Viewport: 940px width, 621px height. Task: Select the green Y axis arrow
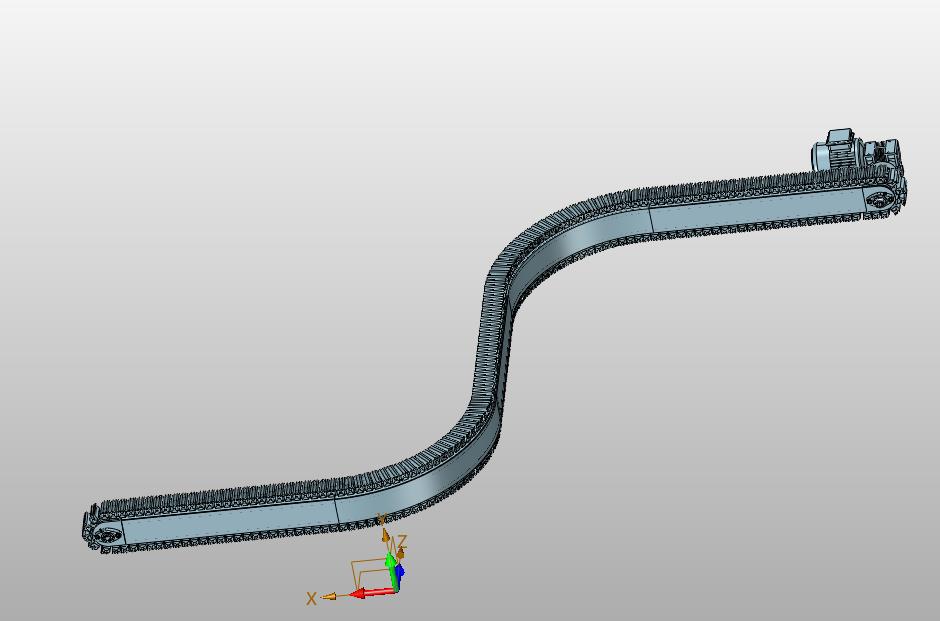(x=391, y=571)
